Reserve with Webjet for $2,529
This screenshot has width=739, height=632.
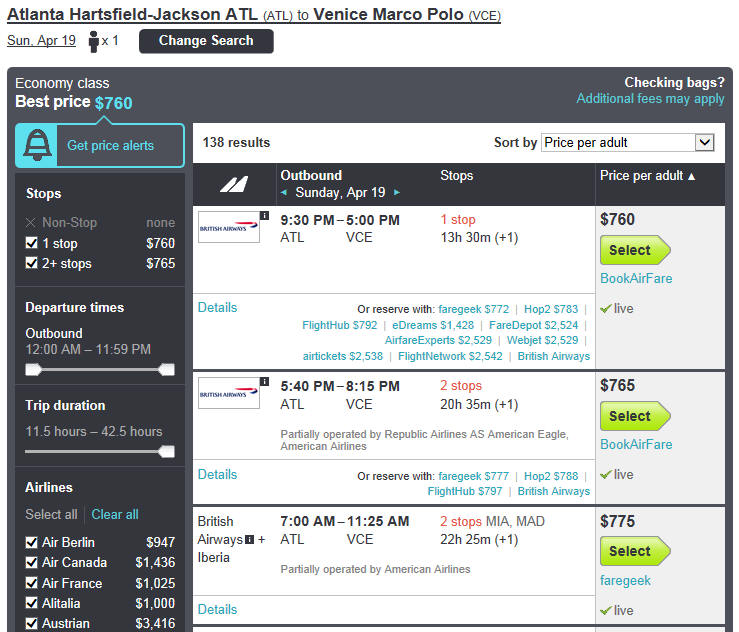542,340
